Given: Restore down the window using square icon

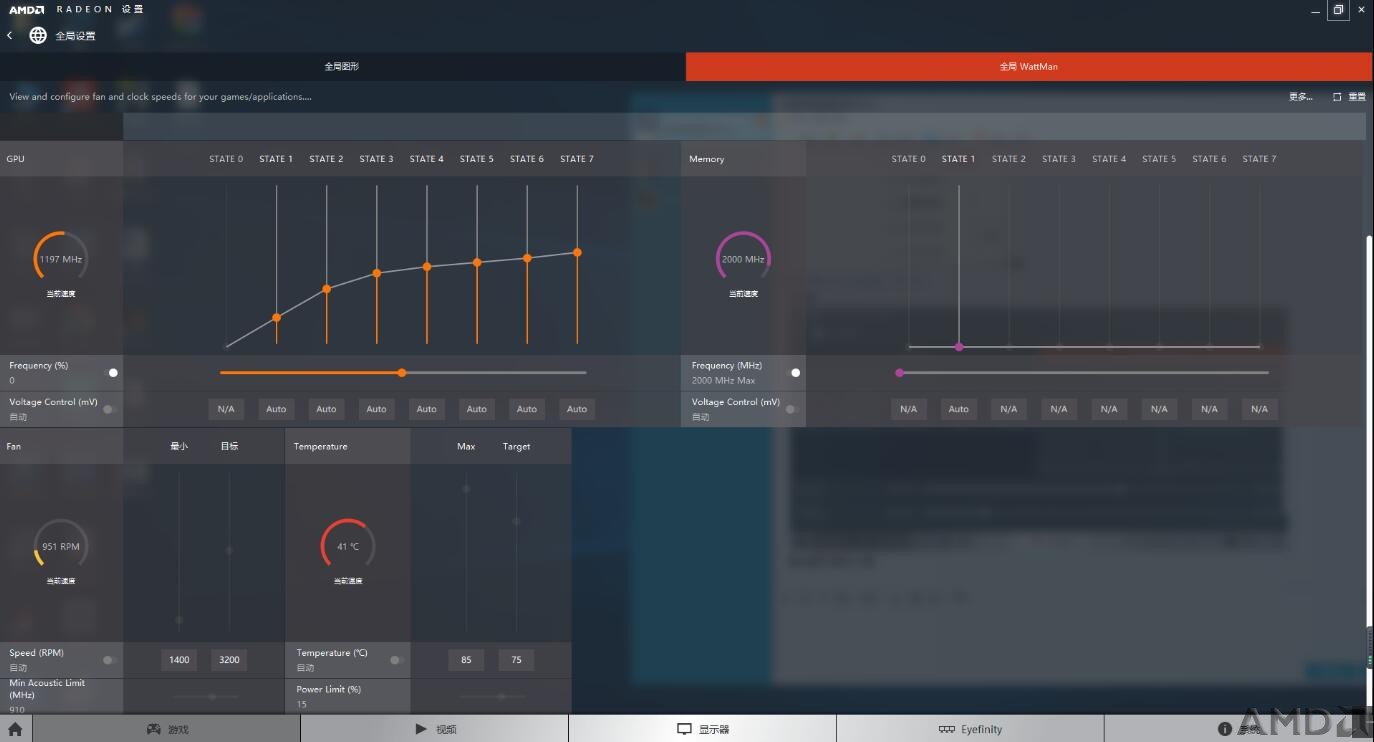Looking at the screenshot, I should pos(1338,10).
